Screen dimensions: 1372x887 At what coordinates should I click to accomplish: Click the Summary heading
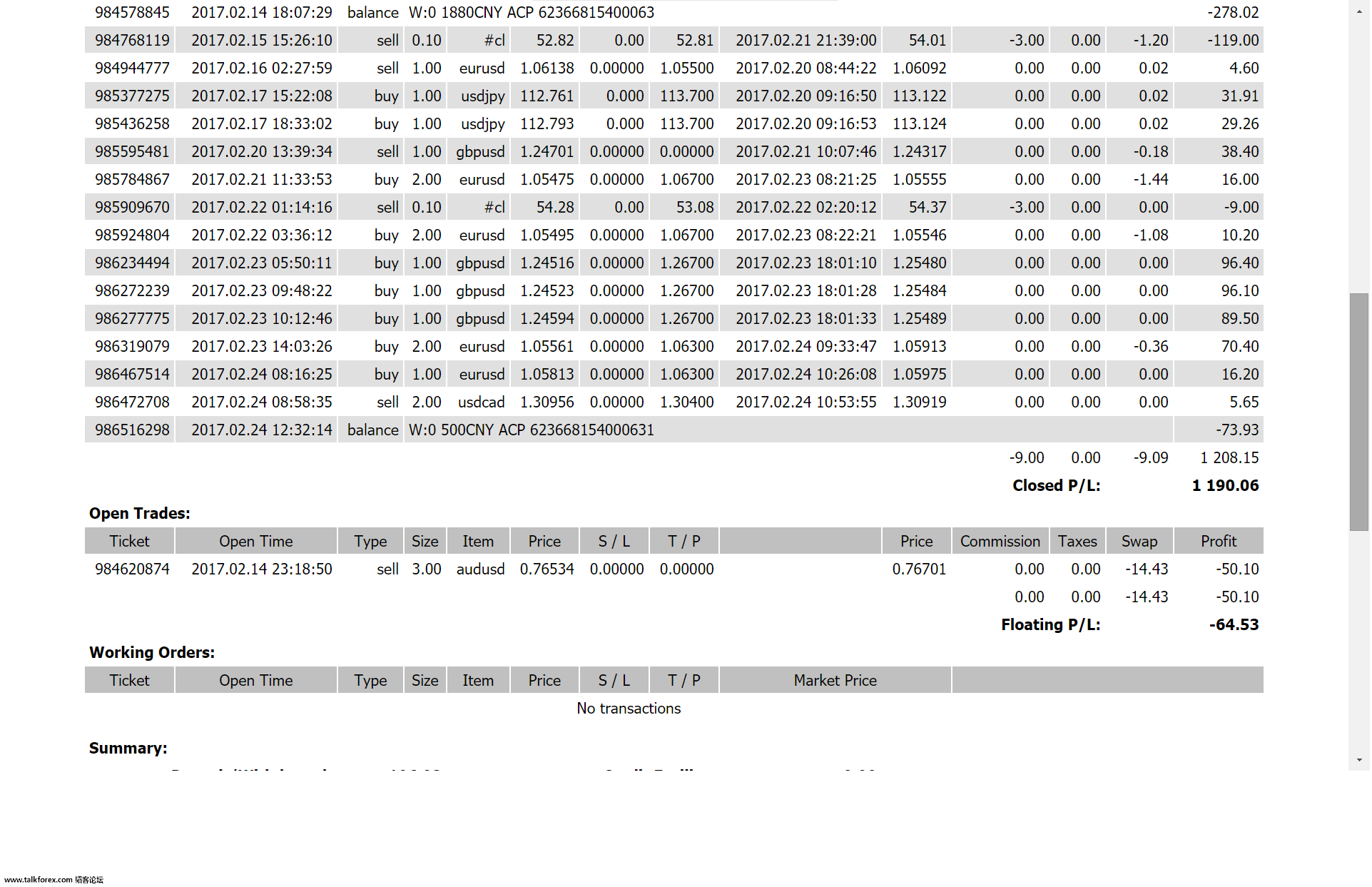[x=128, y=749]
